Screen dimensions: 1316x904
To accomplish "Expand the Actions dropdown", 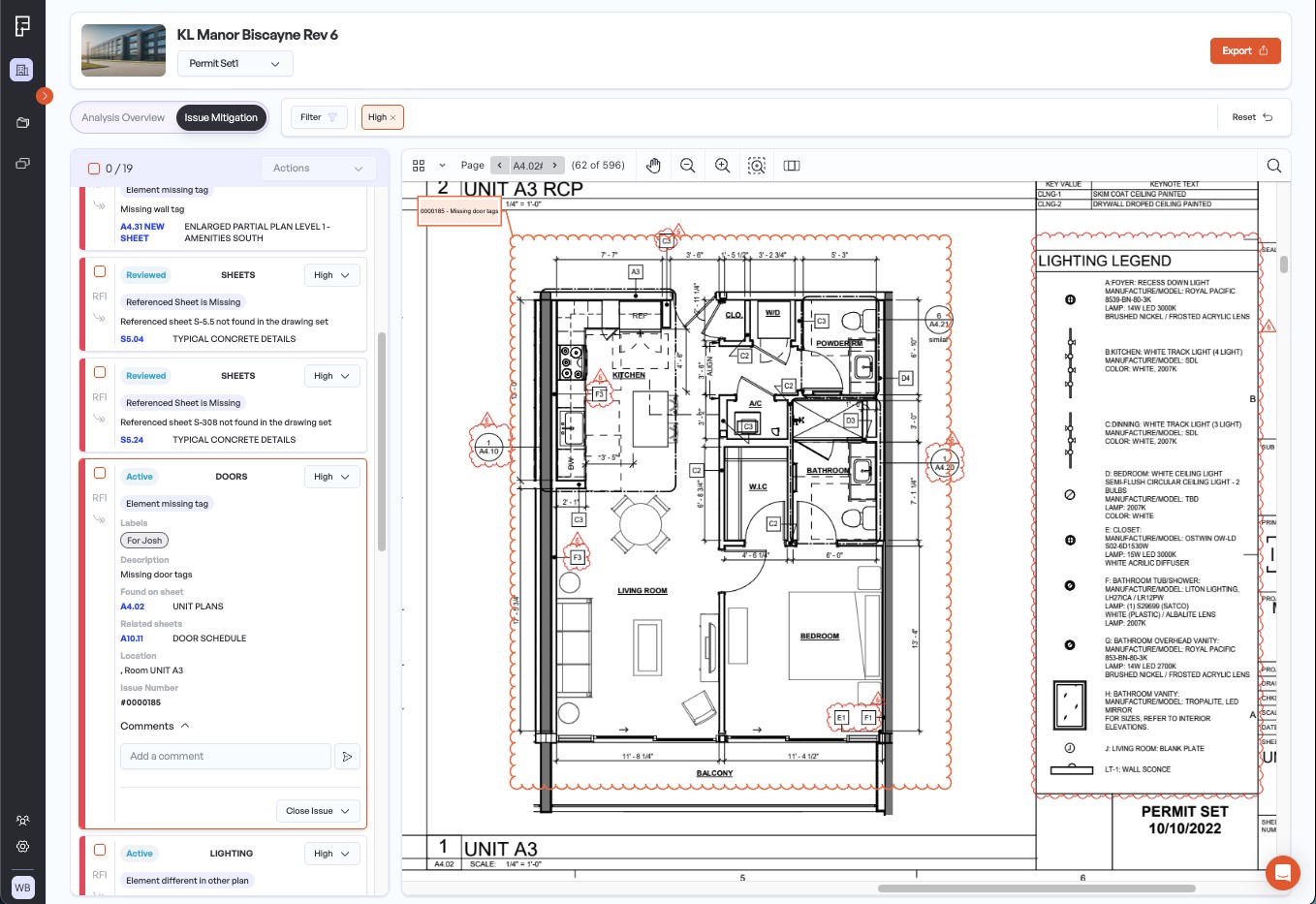I will point(318,169).
